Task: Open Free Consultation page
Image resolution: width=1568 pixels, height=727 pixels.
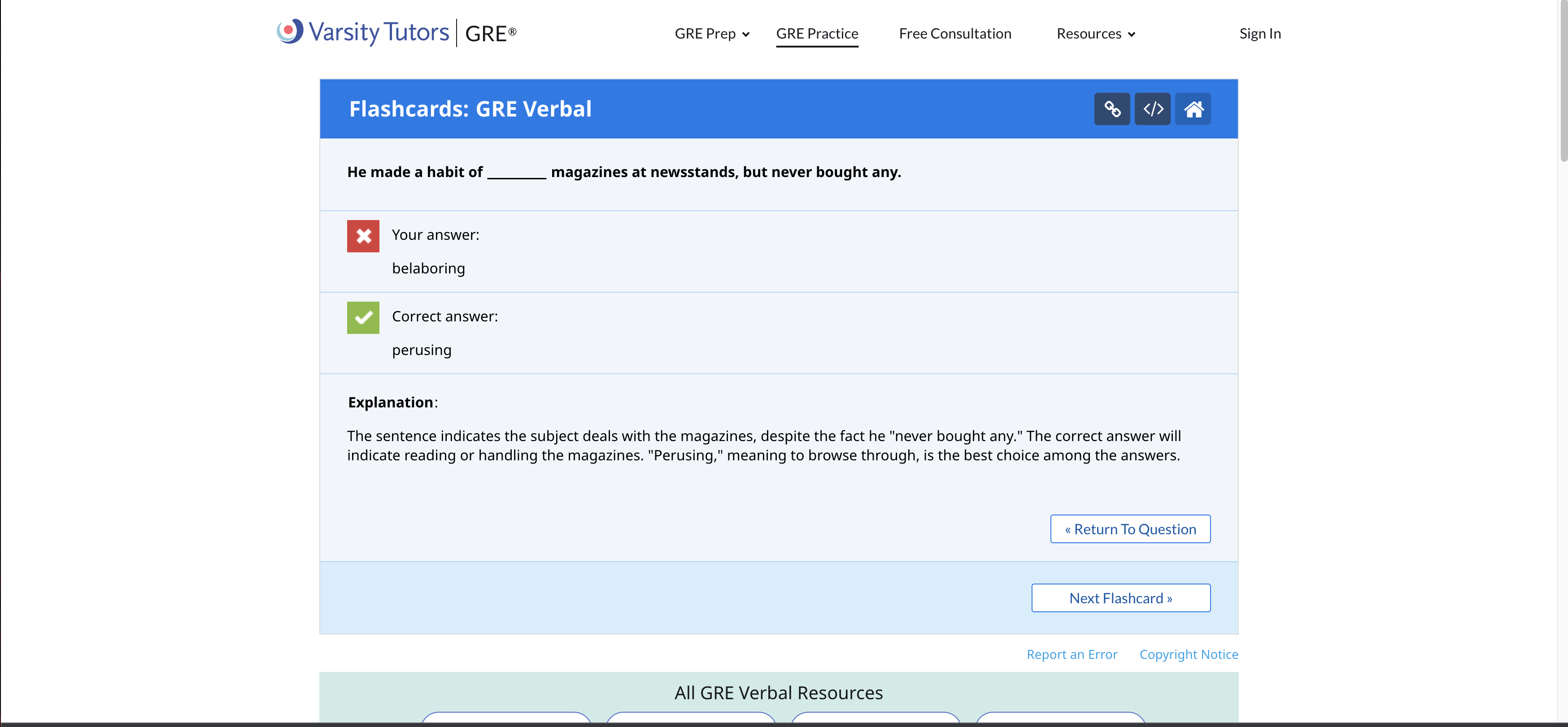Action: click(x=954, y=34)
